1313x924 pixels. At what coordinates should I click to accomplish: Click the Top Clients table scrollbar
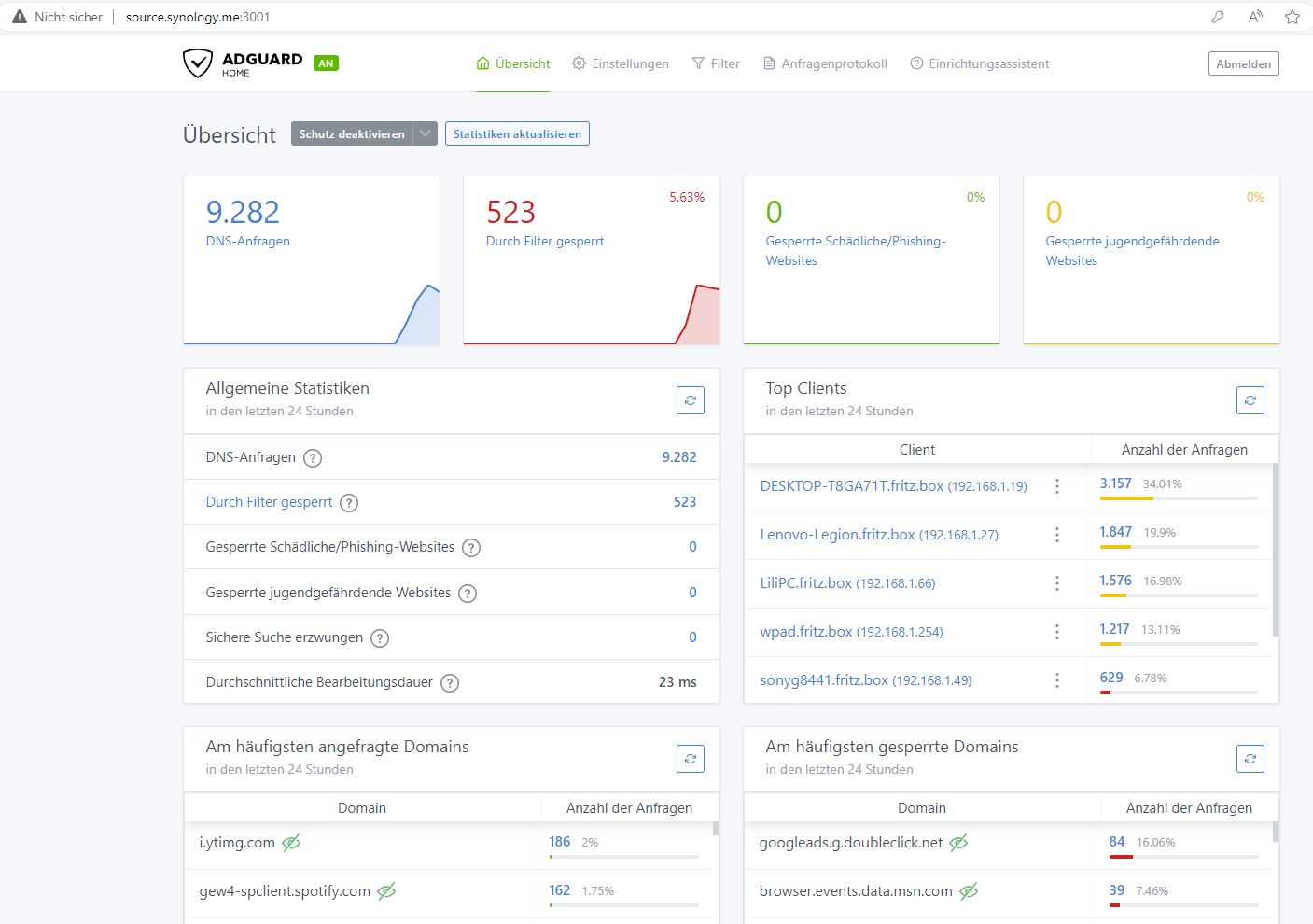point(1275,551)
